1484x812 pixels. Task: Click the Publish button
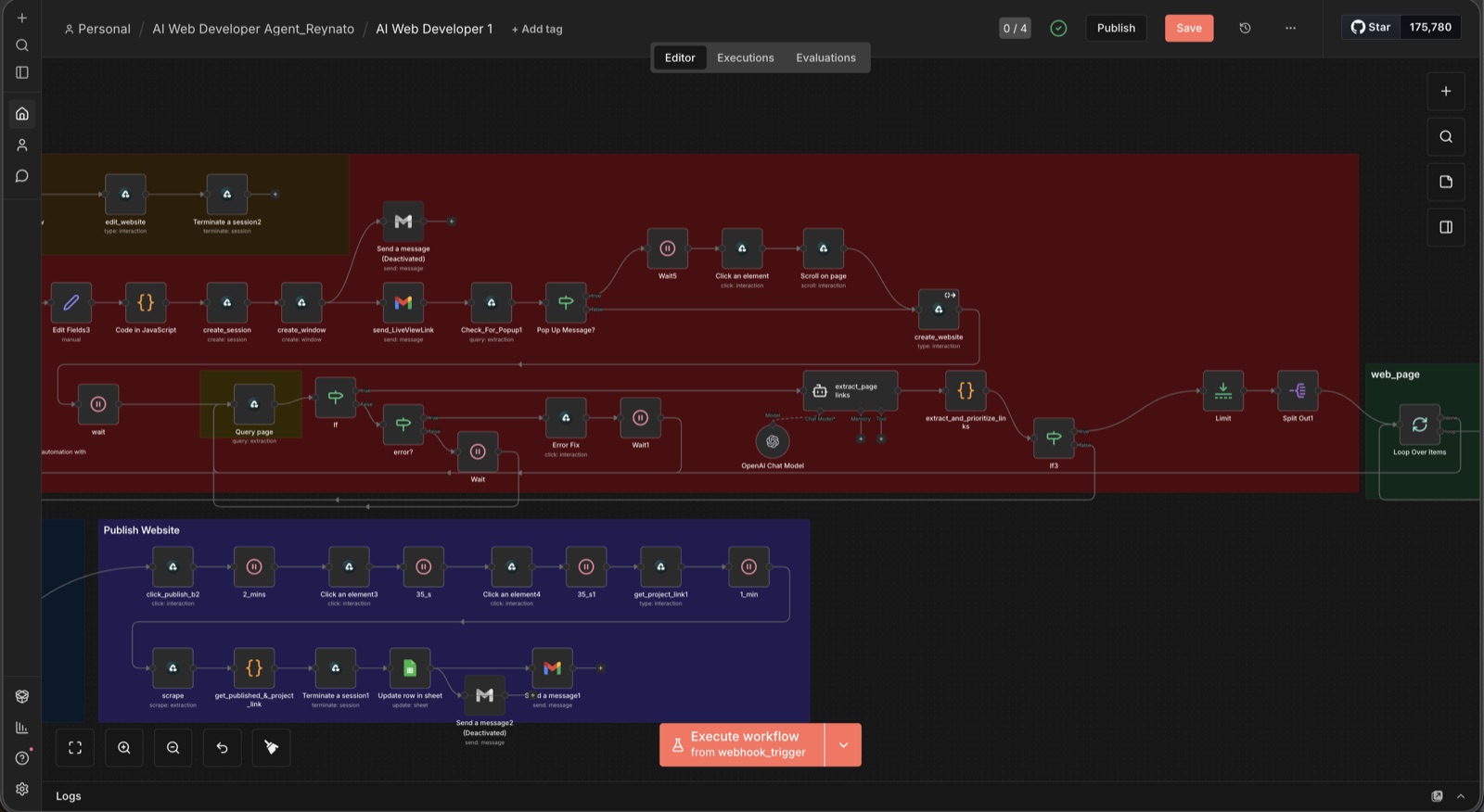point(1116,28)
